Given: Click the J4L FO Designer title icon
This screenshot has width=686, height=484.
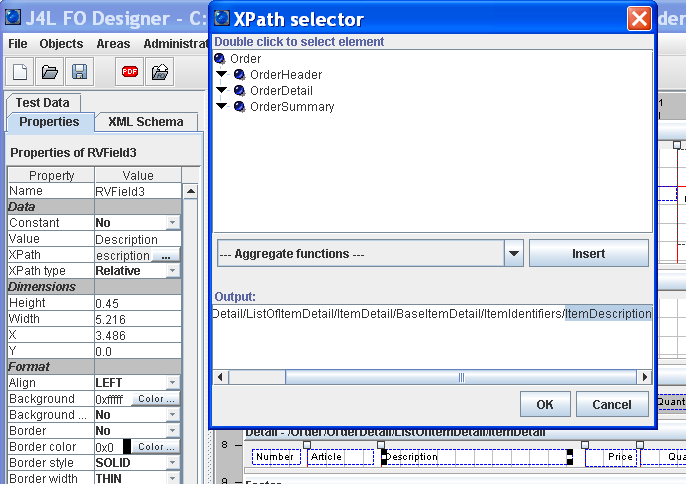Looking at the screenshot, I should [x=13, y=17].
